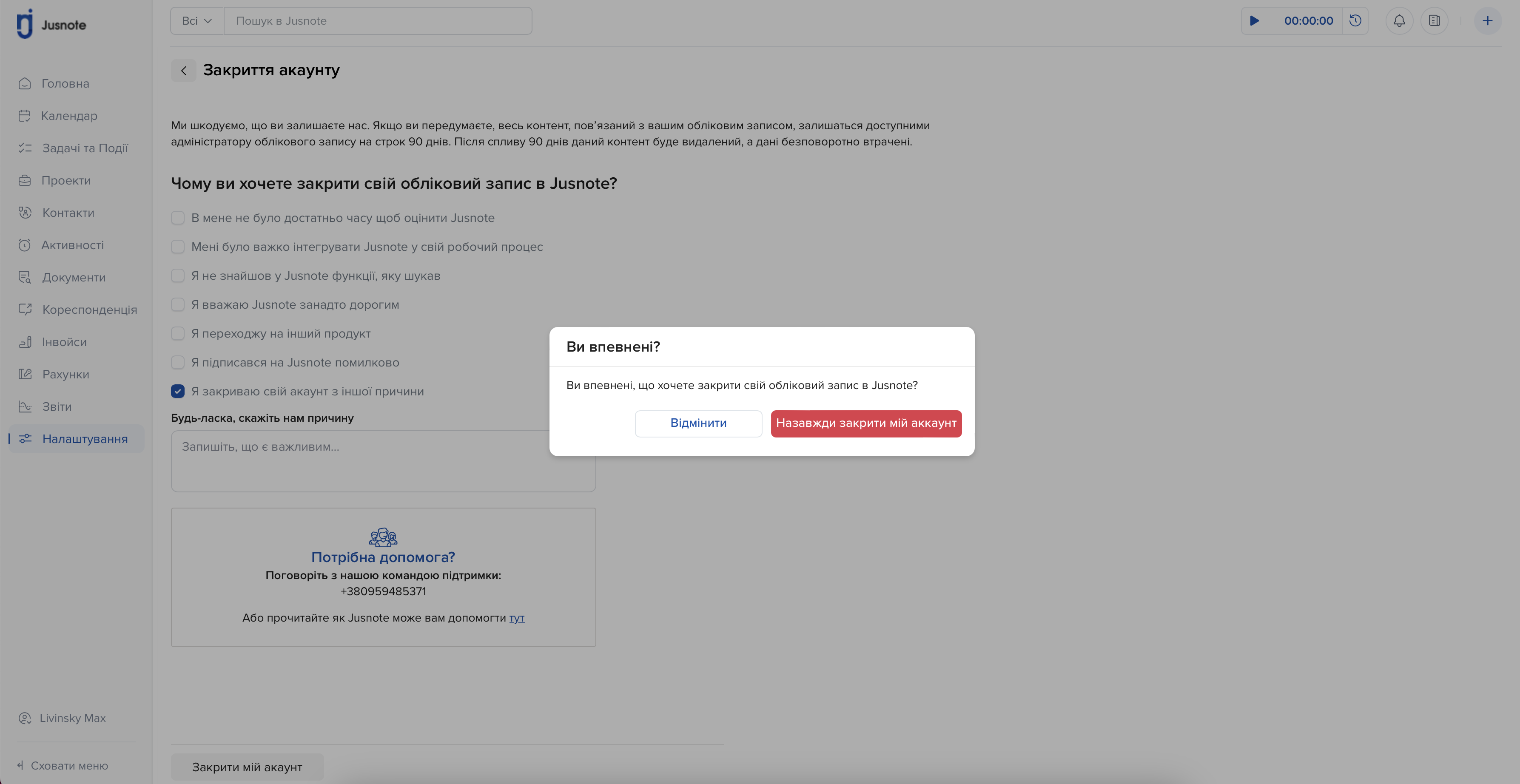Click the Закрити мій акаунт button

(247, 767)
